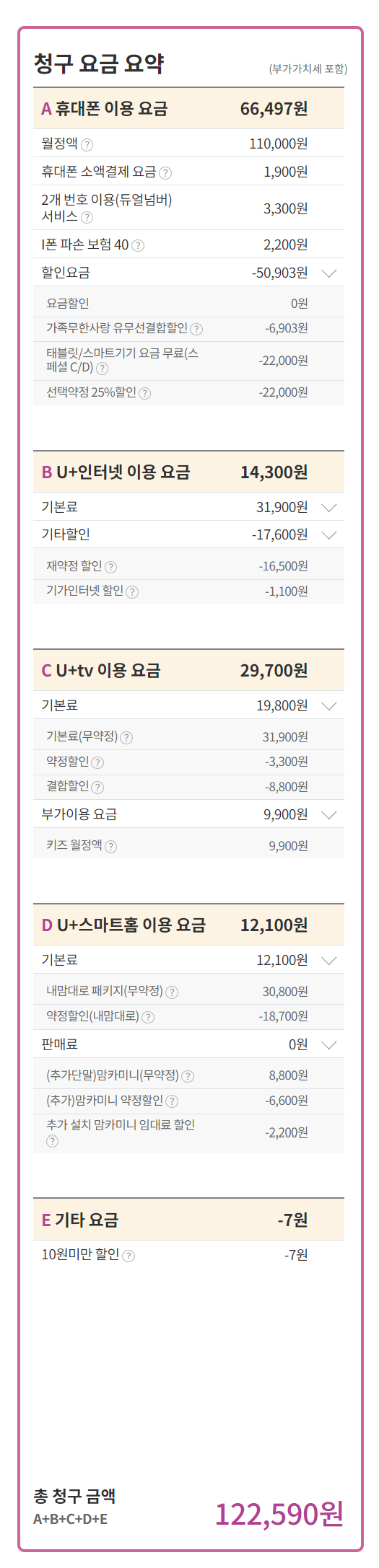This screenshot has height=1568, width=379.
Task: Collapse U+인터넷 기본료 31,900원 chevron
Action: [x=329, y=508]
